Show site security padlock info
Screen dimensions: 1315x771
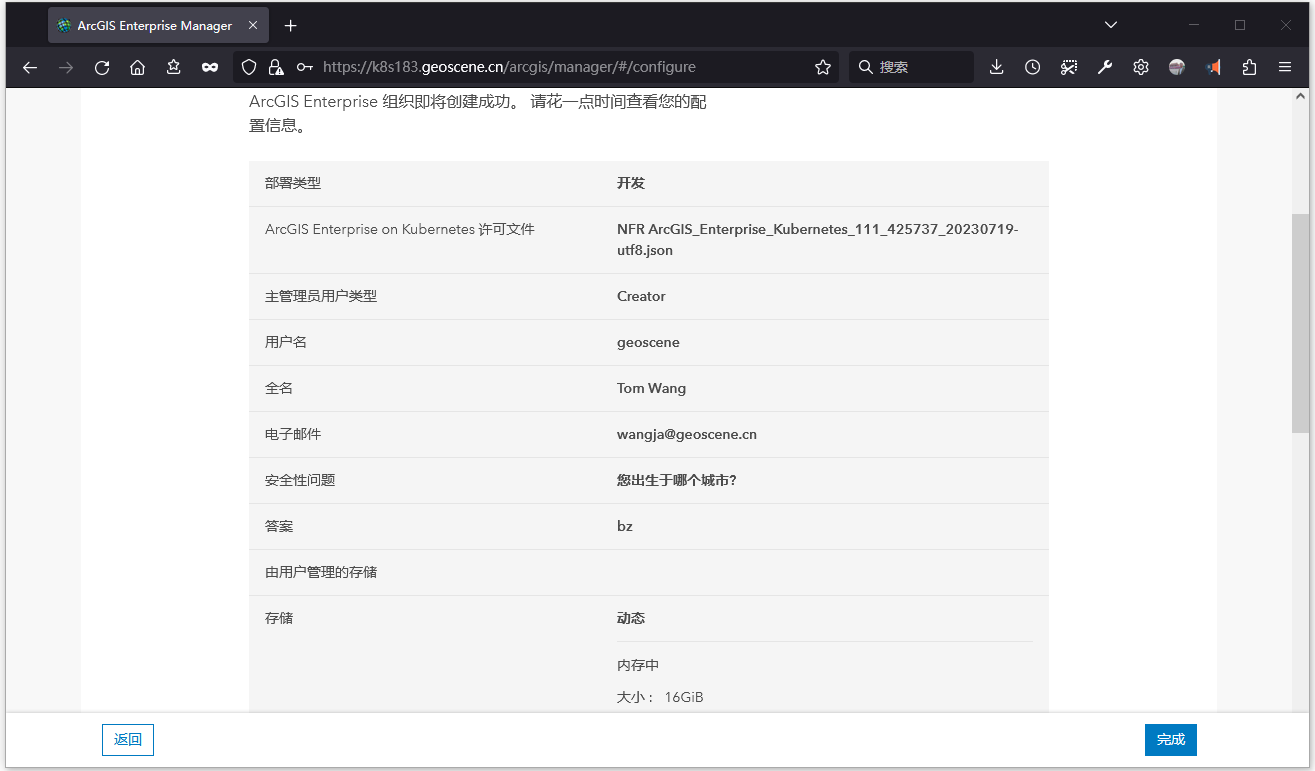276,67
